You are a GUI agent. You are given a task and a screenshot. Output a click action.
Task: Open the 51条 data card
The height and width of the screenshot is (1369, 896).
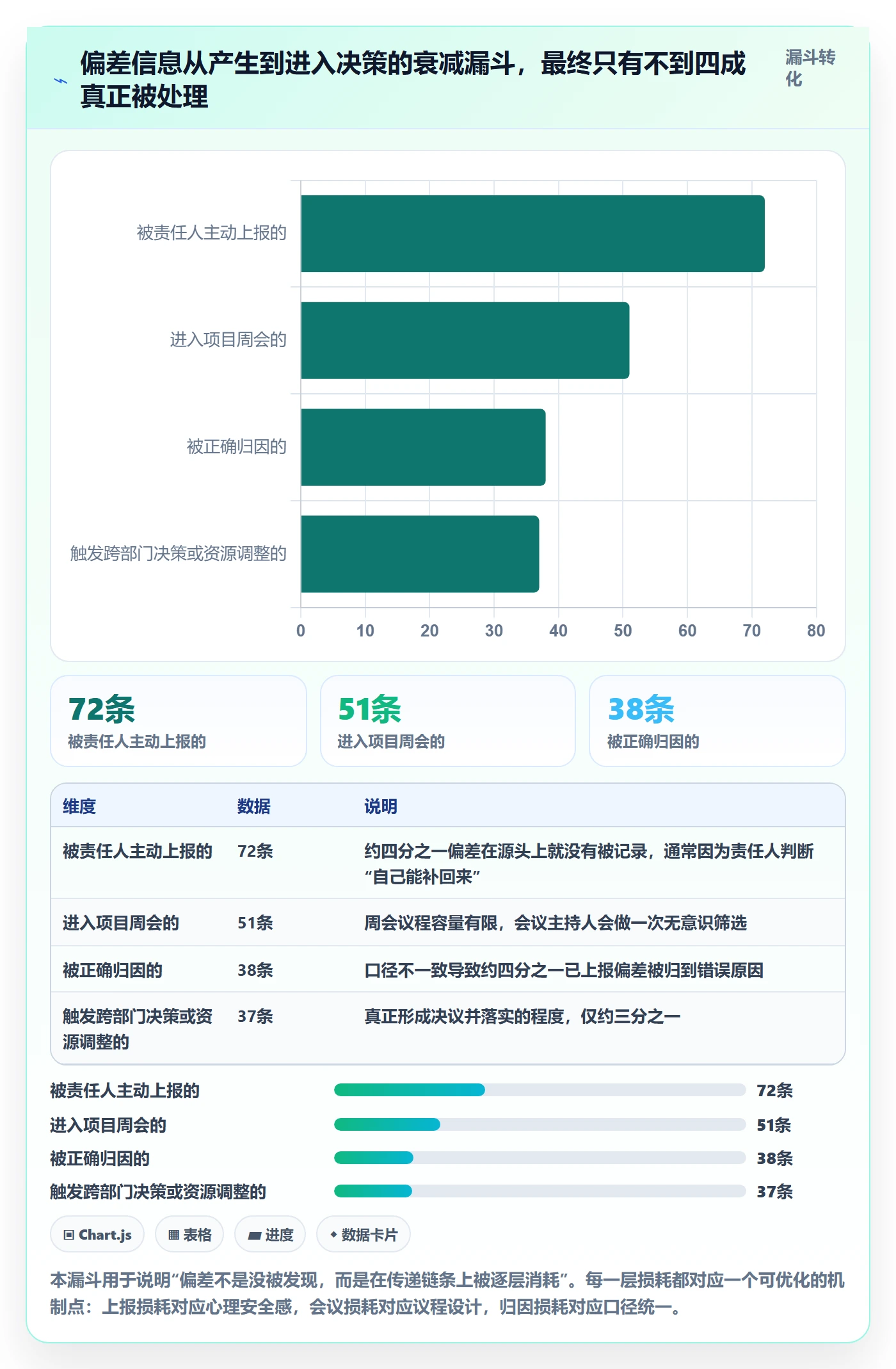[x=448, y=721]
